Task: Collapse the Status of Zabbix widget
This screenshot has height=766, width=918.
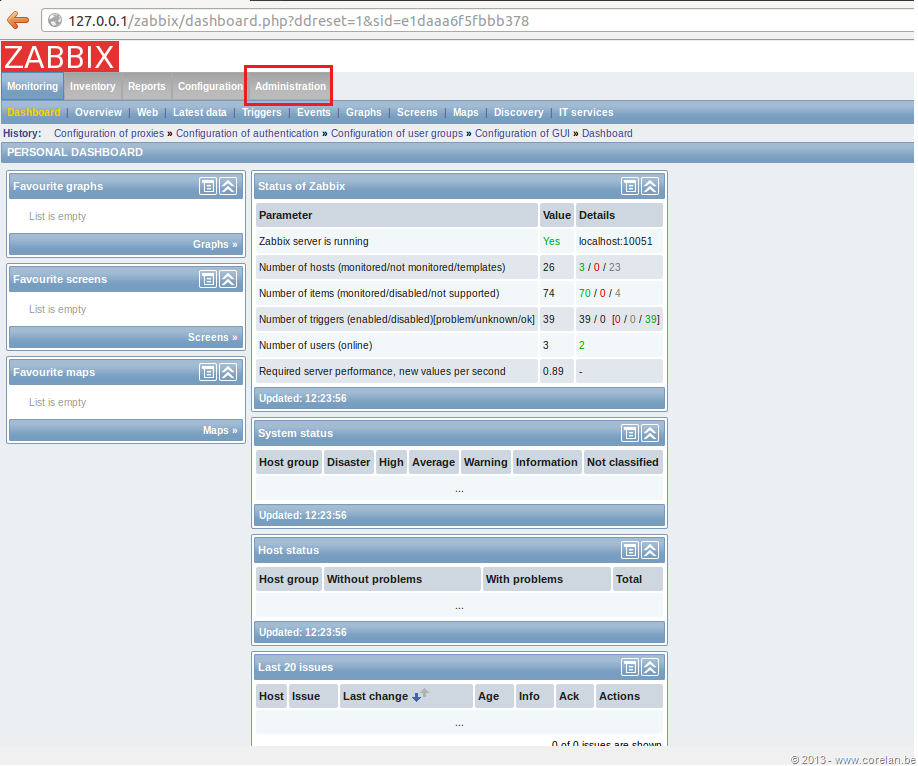Action: (650, 186)
